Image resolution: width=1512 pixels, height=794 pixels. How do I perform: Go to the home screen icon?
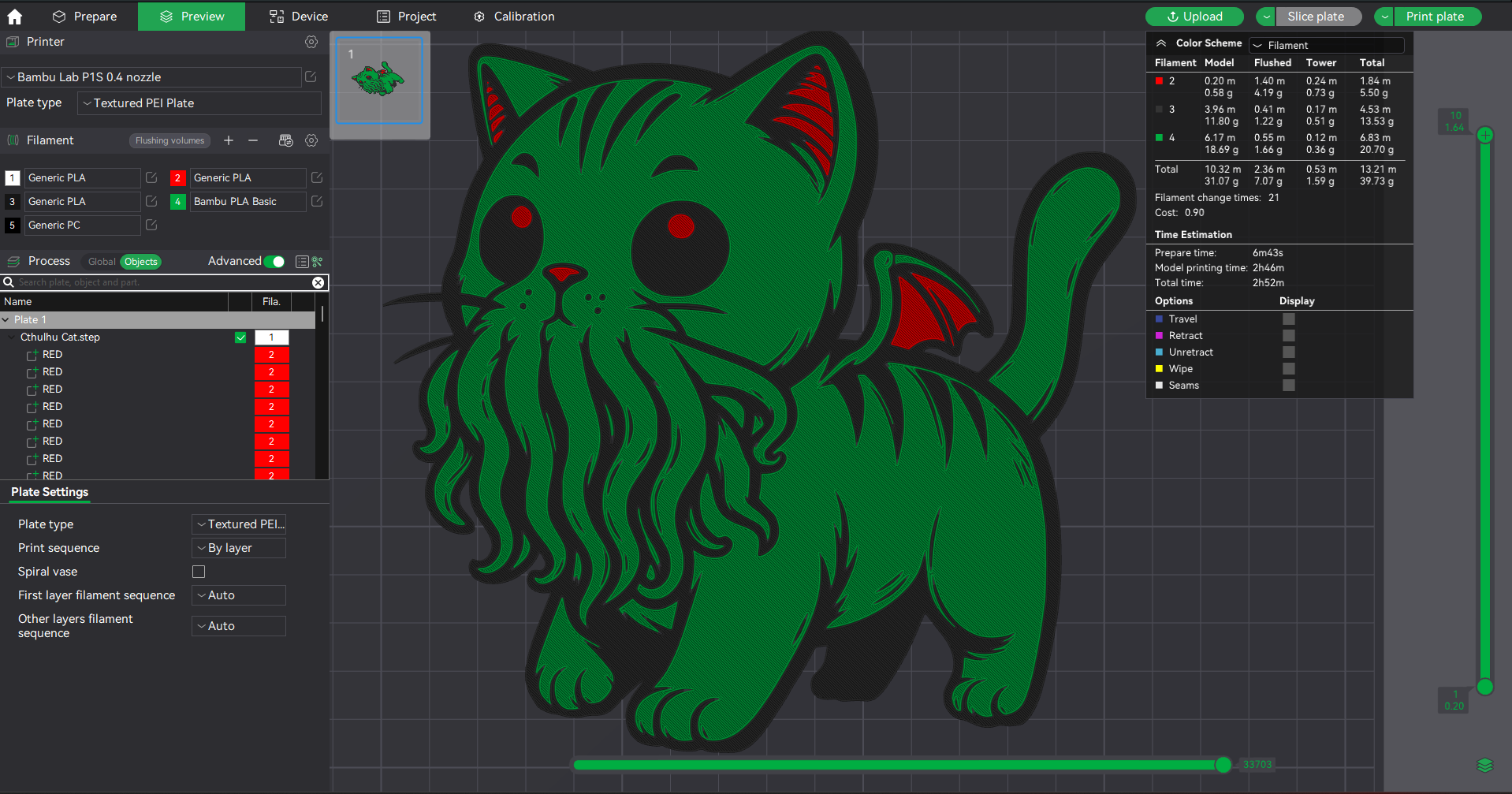coord(15,16)
